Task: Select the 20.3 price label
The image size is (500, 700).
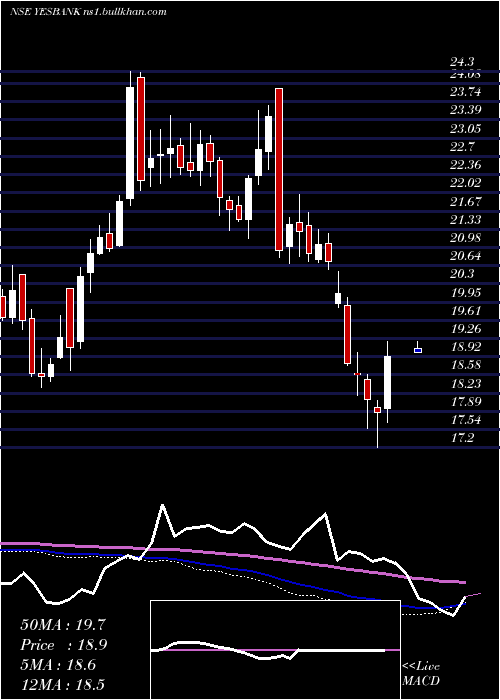Action: click(x=462, y=274)
